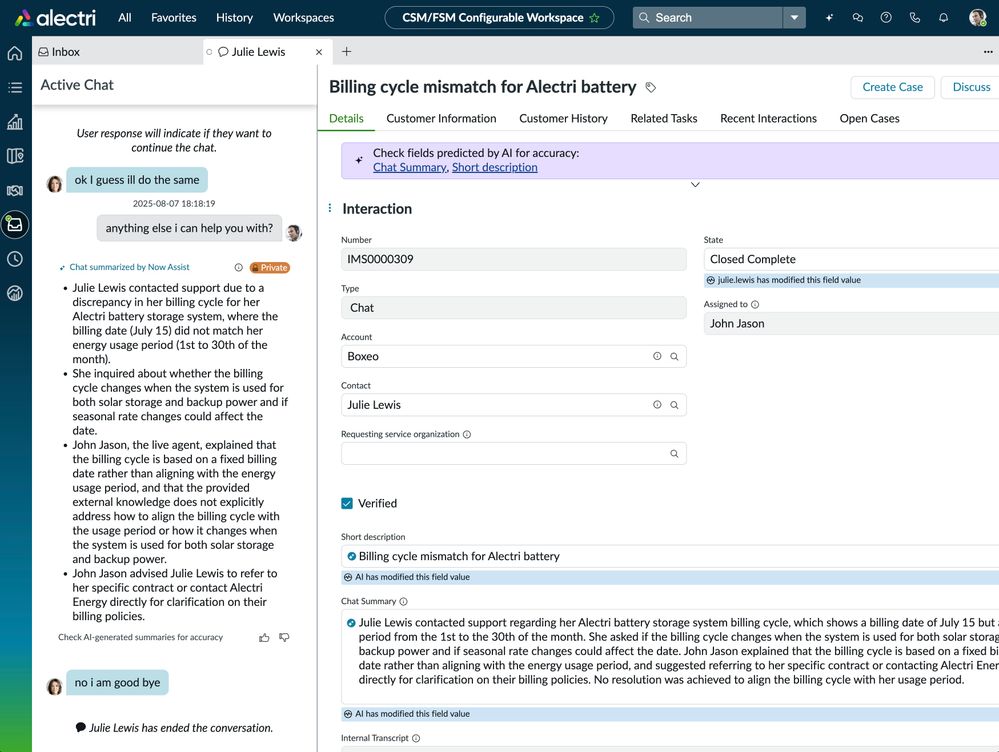Click the Create Case button
Viewport: 999px width, 752px height.
click(x=892, y=87)
